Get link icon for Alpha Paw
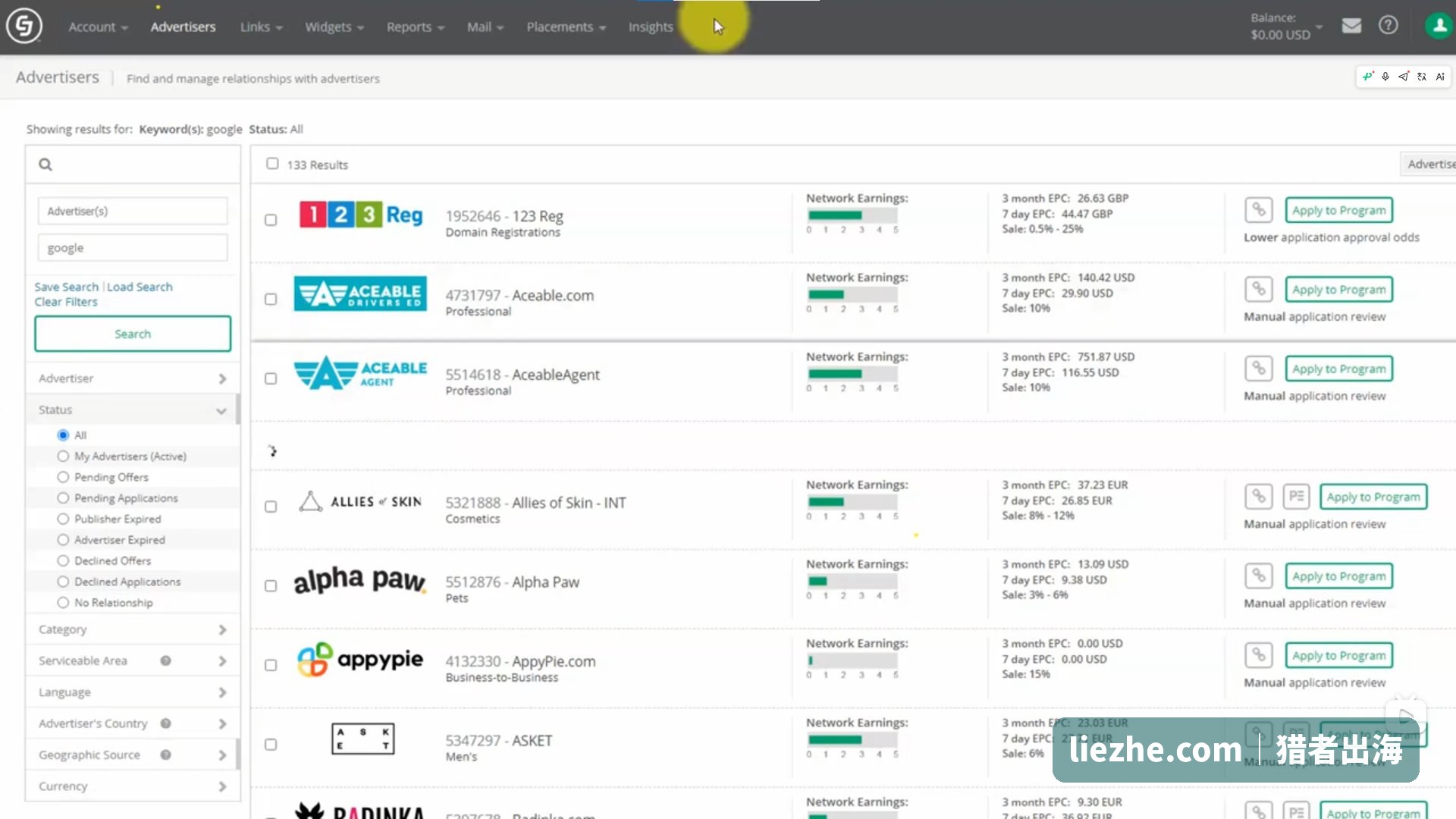The width and height of the screenshot is (1456, 819). point(1258,576)
